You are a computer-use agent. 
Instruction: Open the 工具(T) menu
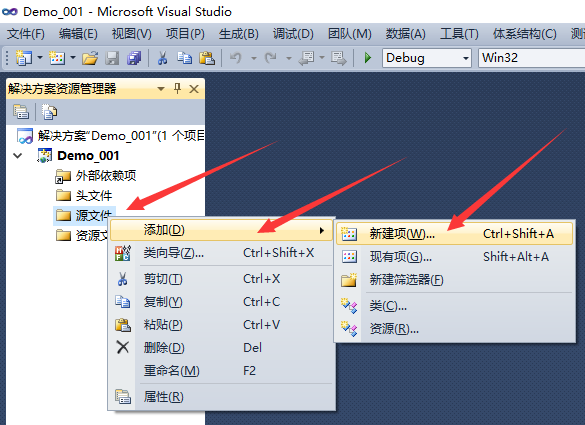(x=459, y=34)
